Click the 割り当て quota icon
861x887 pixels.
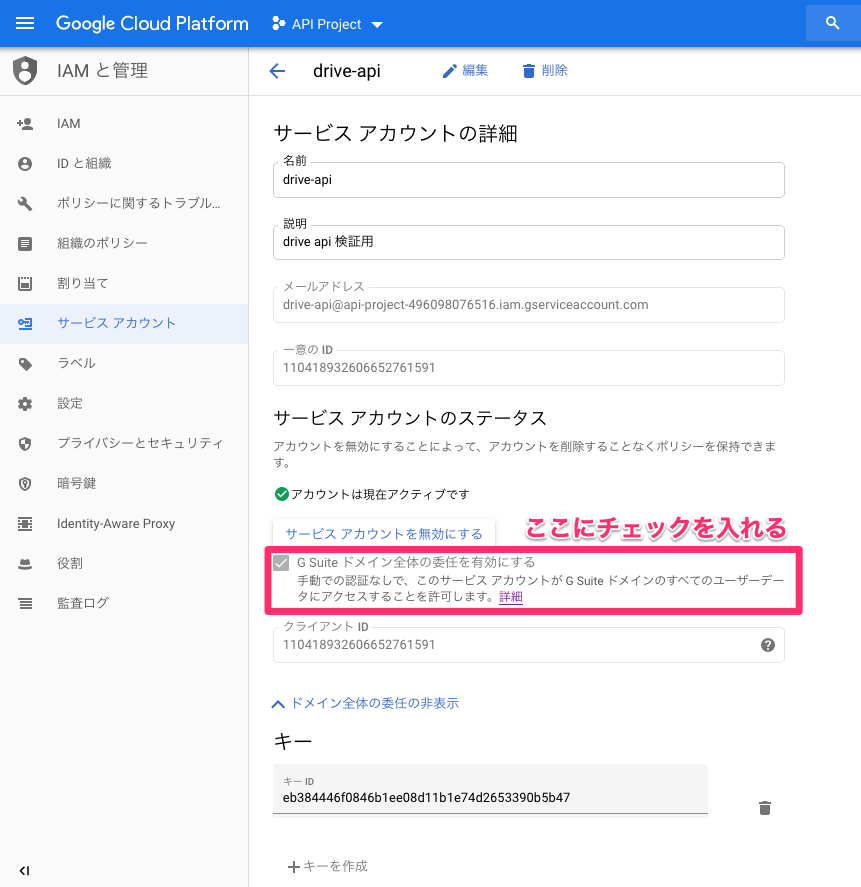[25, 283]
